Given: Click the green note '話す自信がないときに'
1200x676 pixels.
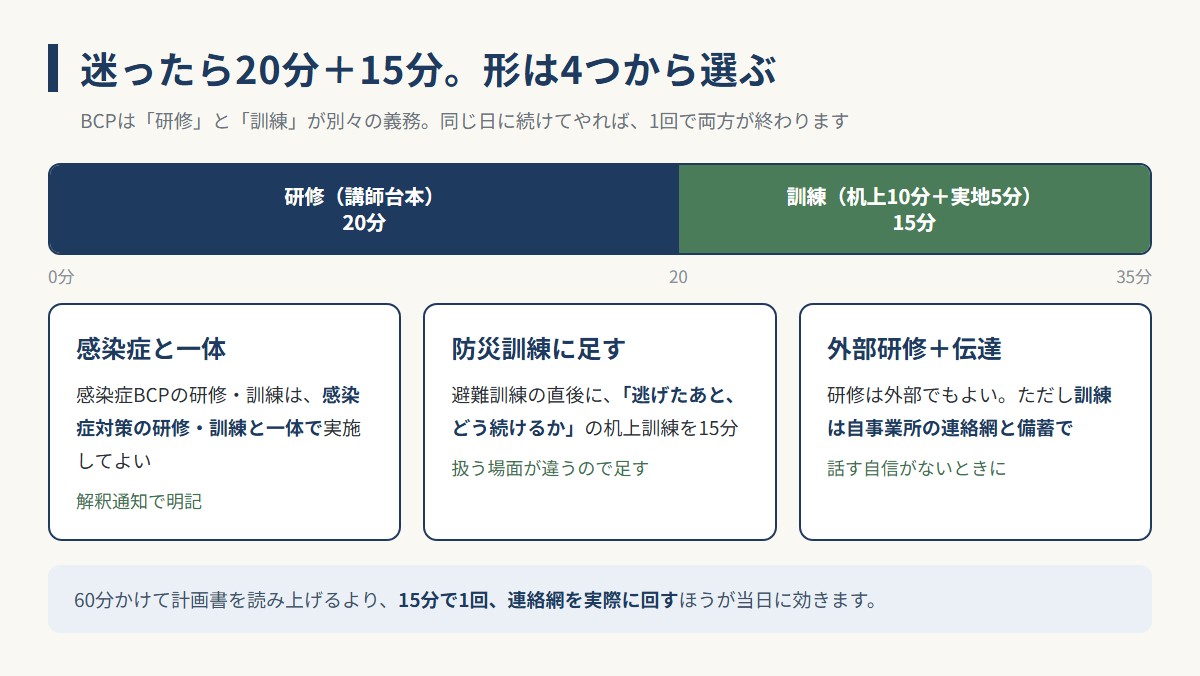Looking at the screenshot, I should [917, 468].
